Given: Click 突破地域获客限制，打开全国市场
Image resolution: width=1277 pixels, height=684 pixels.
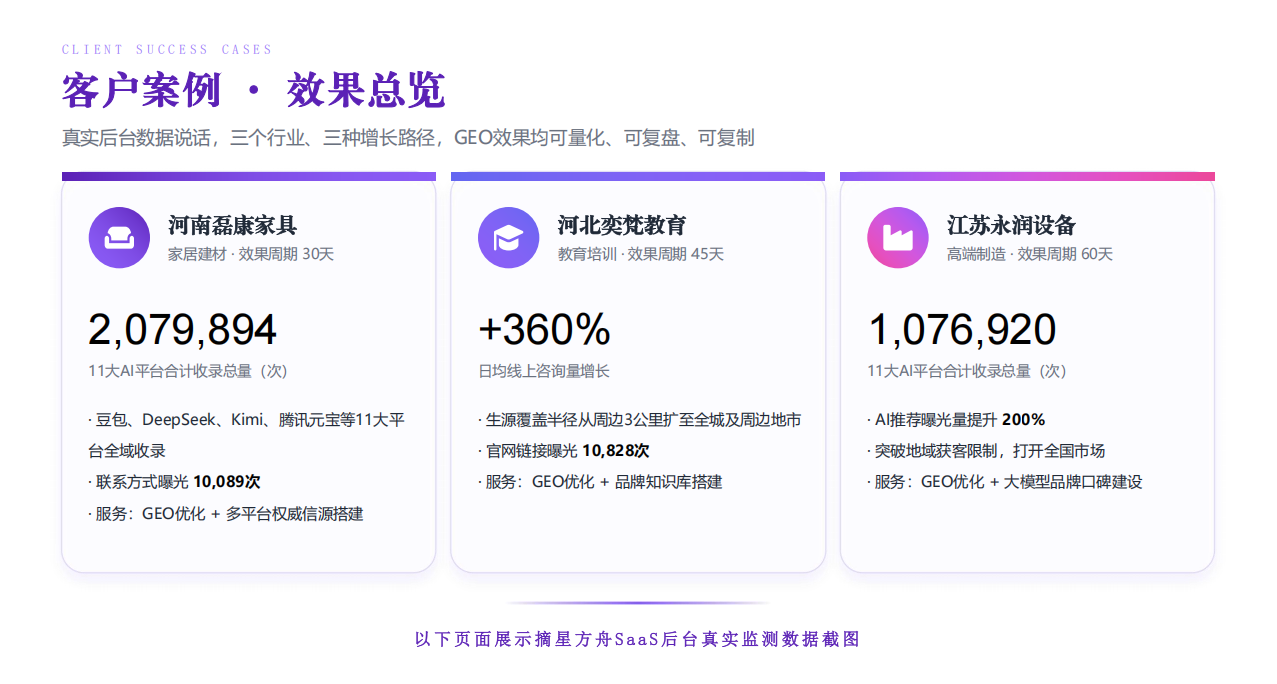Looking at the screenshot, I should (x=986, y=451).
